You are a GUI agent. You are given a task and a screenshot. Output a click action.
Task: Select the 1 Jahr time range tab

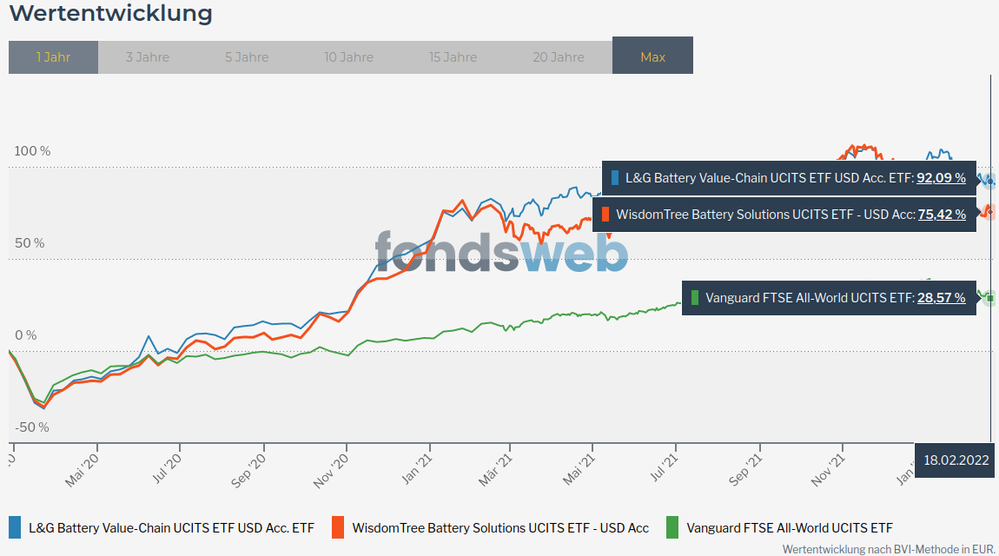(x=53, y=57)
